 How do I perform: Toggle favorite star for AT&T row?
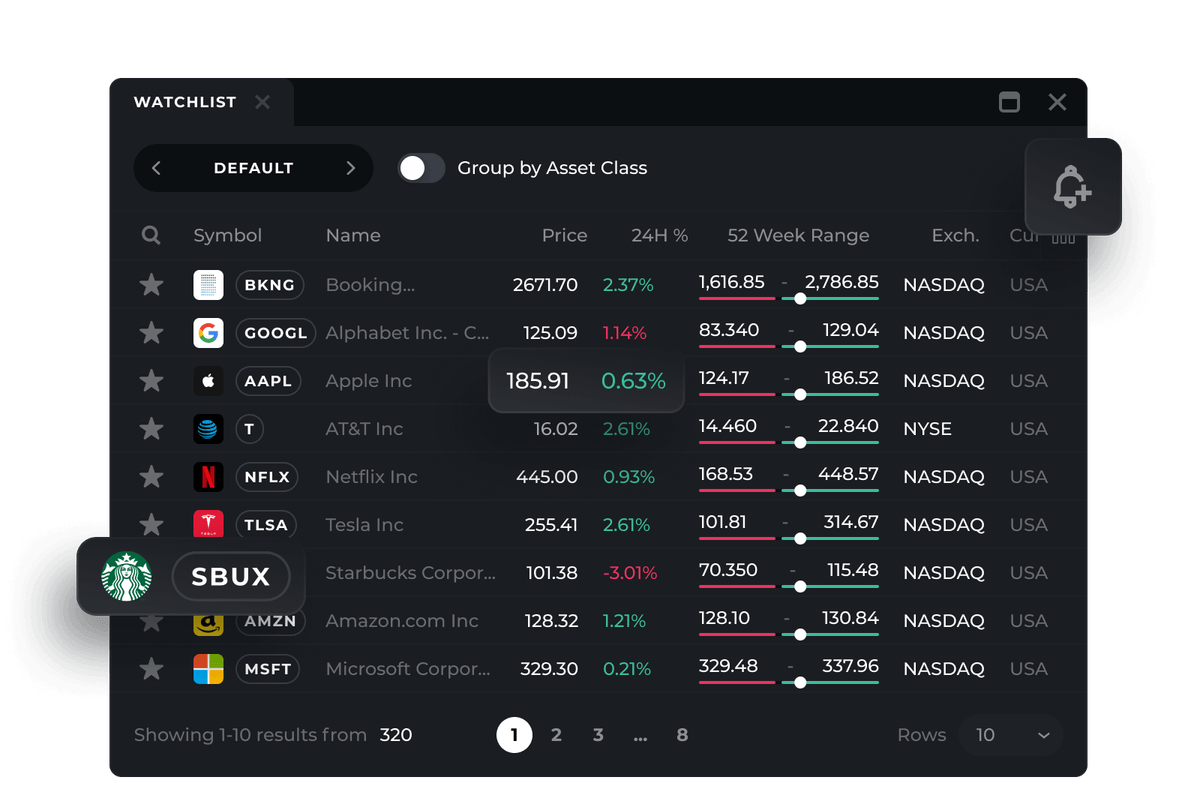point(151,429)
